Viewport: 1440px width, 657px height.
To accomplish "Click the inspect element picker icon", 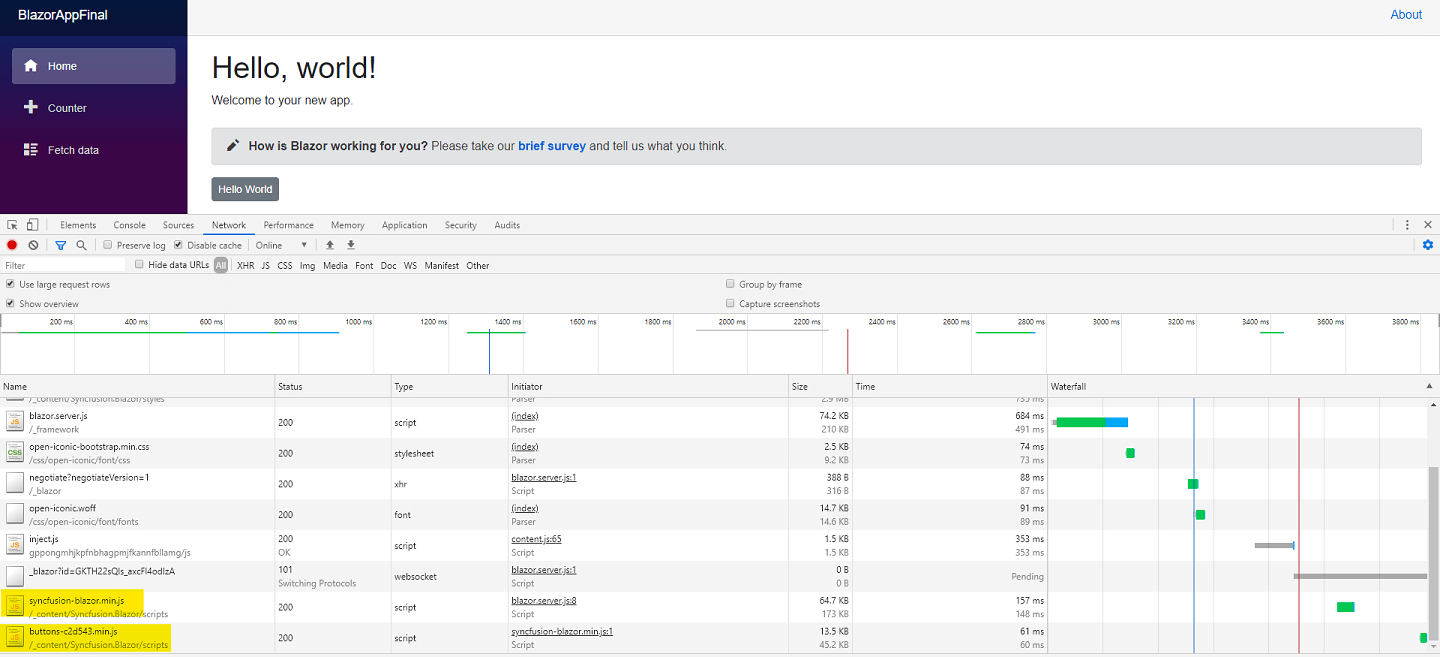I will tap(12, 225).
